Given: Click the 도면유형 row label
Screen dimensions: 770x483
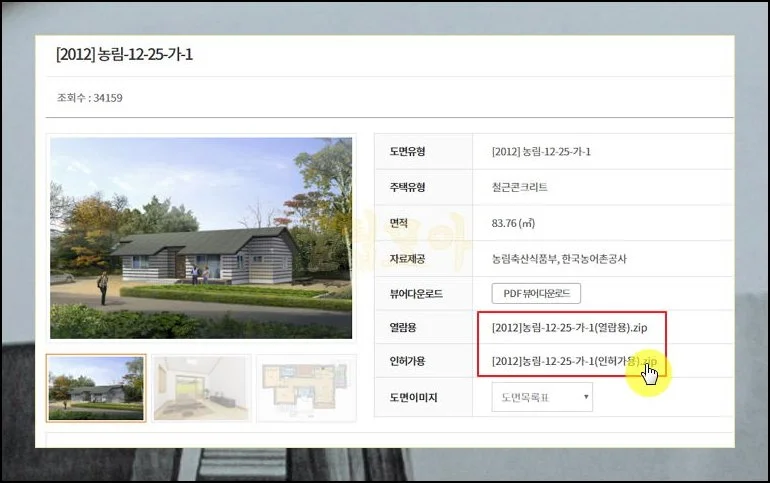Looking at the screenshot, I should 408,152.
